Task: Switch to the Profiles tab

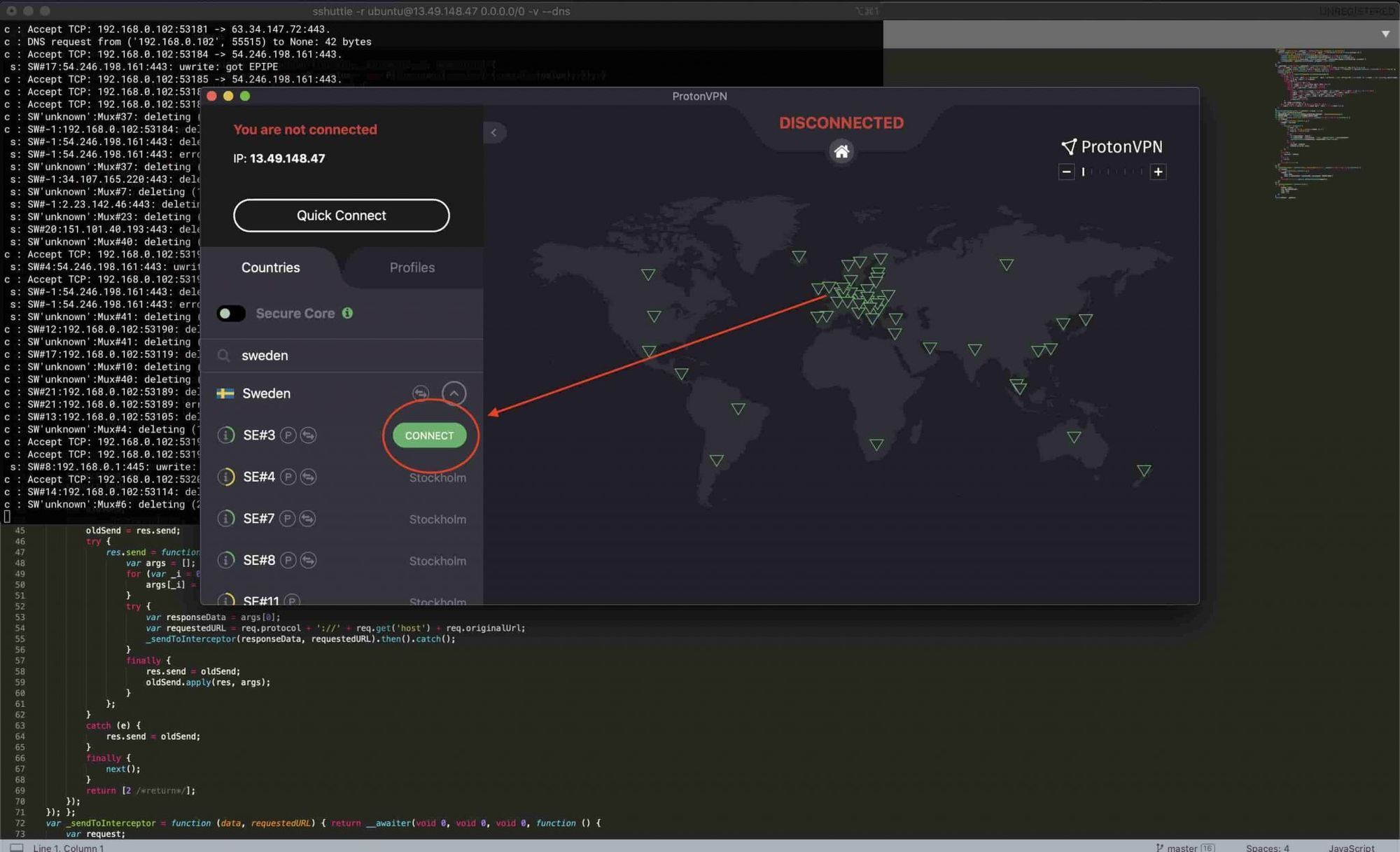Action: [412, 267]
